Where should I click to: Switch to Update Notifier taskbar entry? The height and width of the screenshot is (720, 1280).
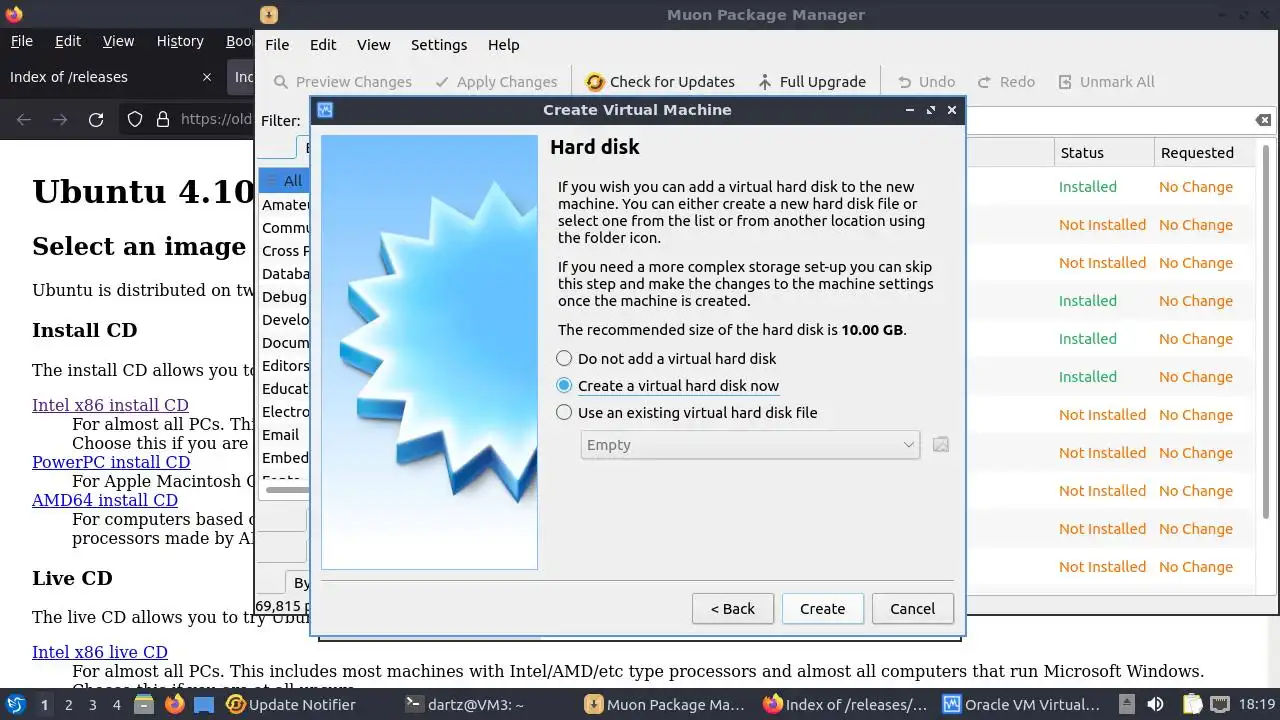pos(291,705)
